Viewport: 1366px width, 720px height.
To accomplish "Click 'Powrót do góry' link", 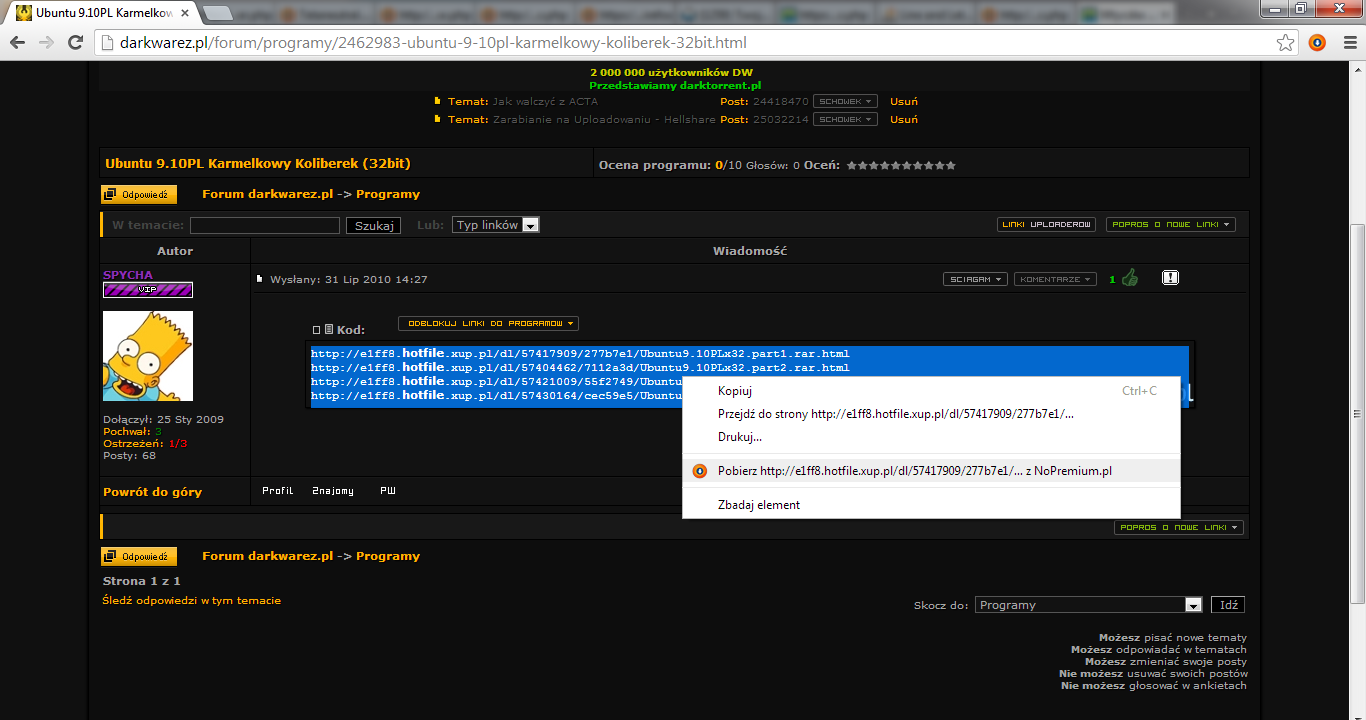I will coord(152,492).
